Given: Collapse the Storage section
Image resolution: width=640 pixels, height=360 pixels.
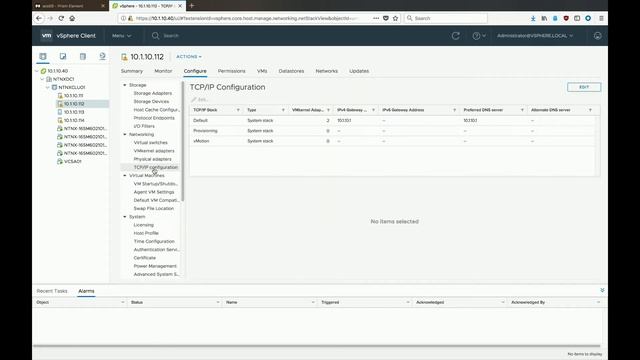Looking at the screenshot, I should point(125,85).
